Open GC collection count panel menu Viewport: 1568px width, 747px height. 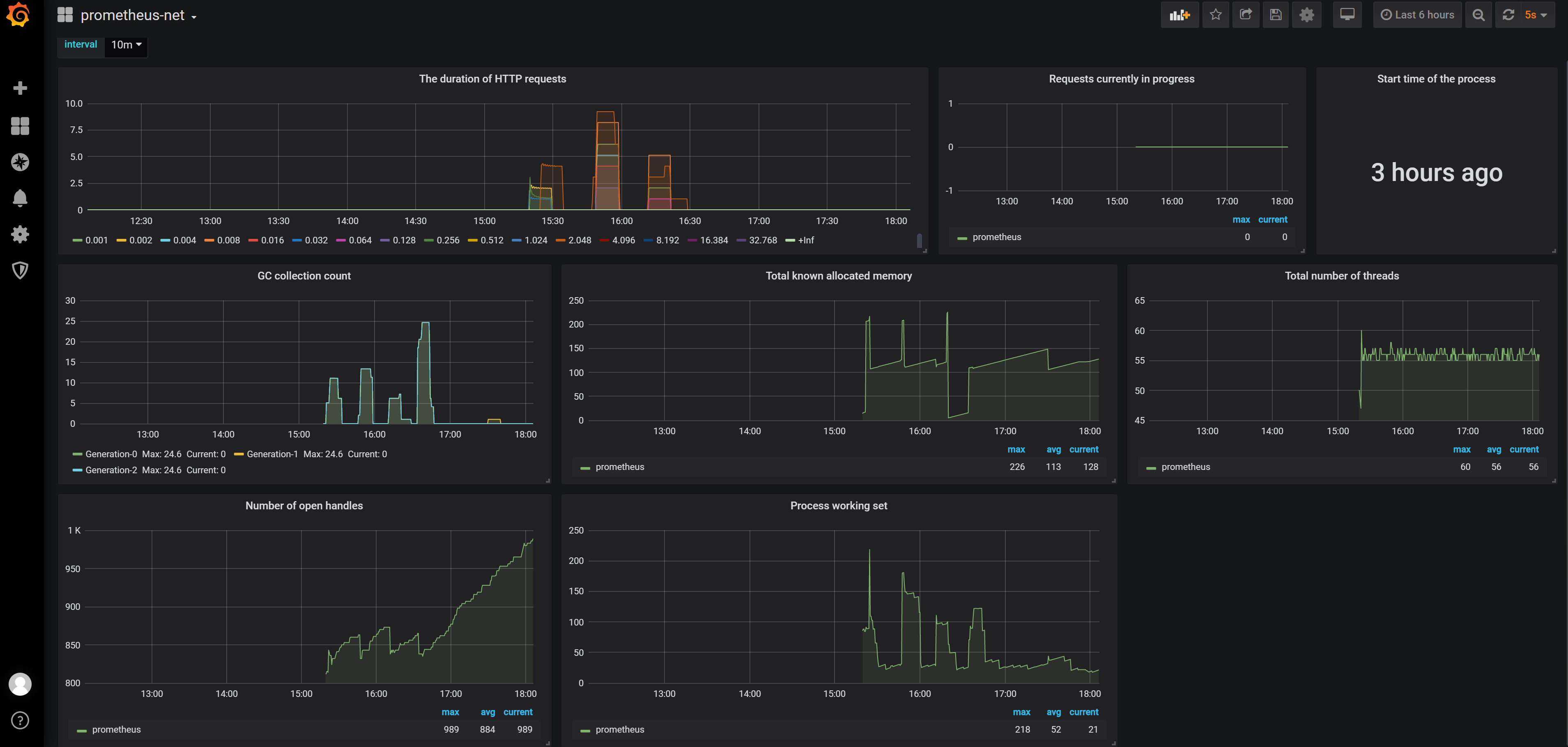pyautogui.click(x=304, y=276)
